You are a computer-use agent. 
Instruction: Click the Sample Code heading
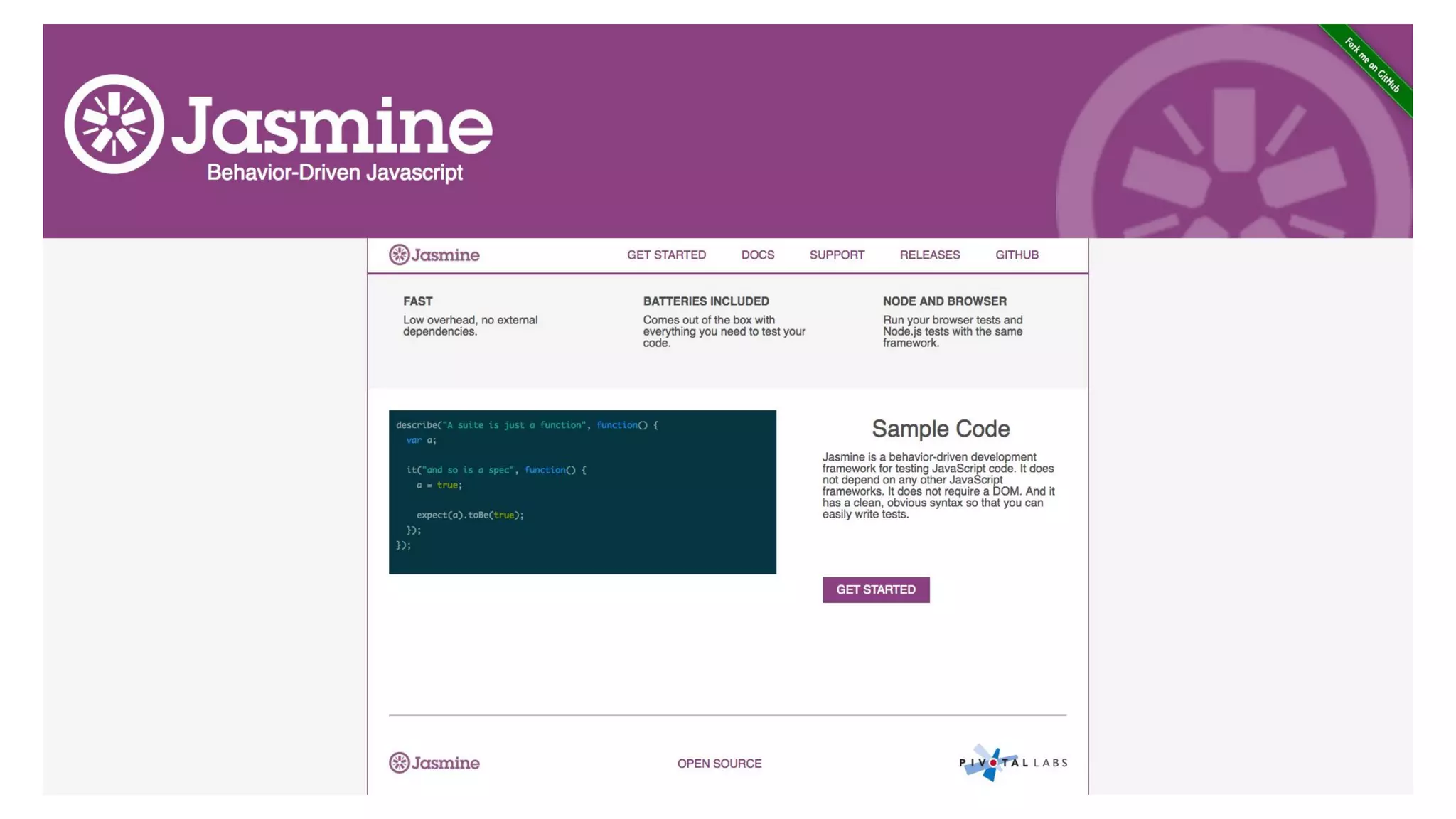click(941, 429)
